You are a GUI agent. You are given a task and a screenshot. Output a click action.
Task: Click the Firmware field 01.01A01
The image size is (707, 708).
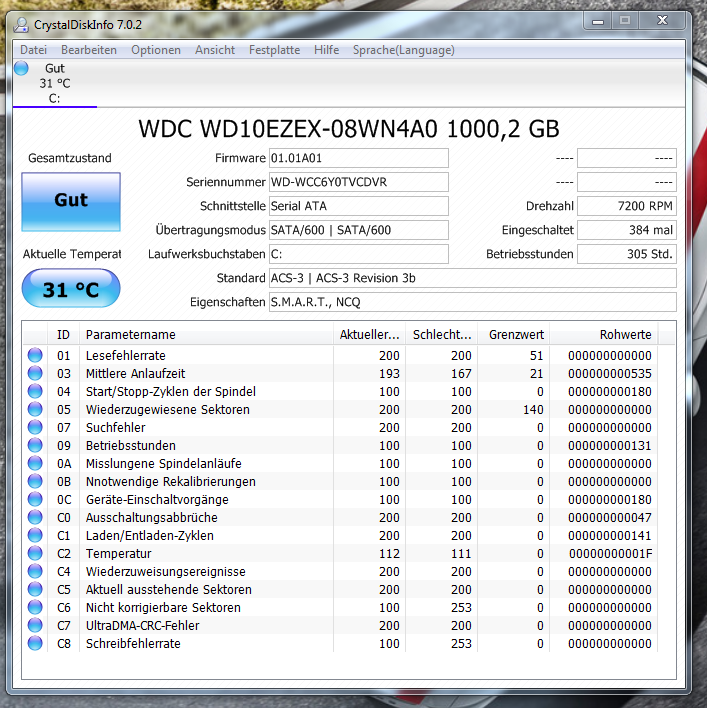click(359, 158)
